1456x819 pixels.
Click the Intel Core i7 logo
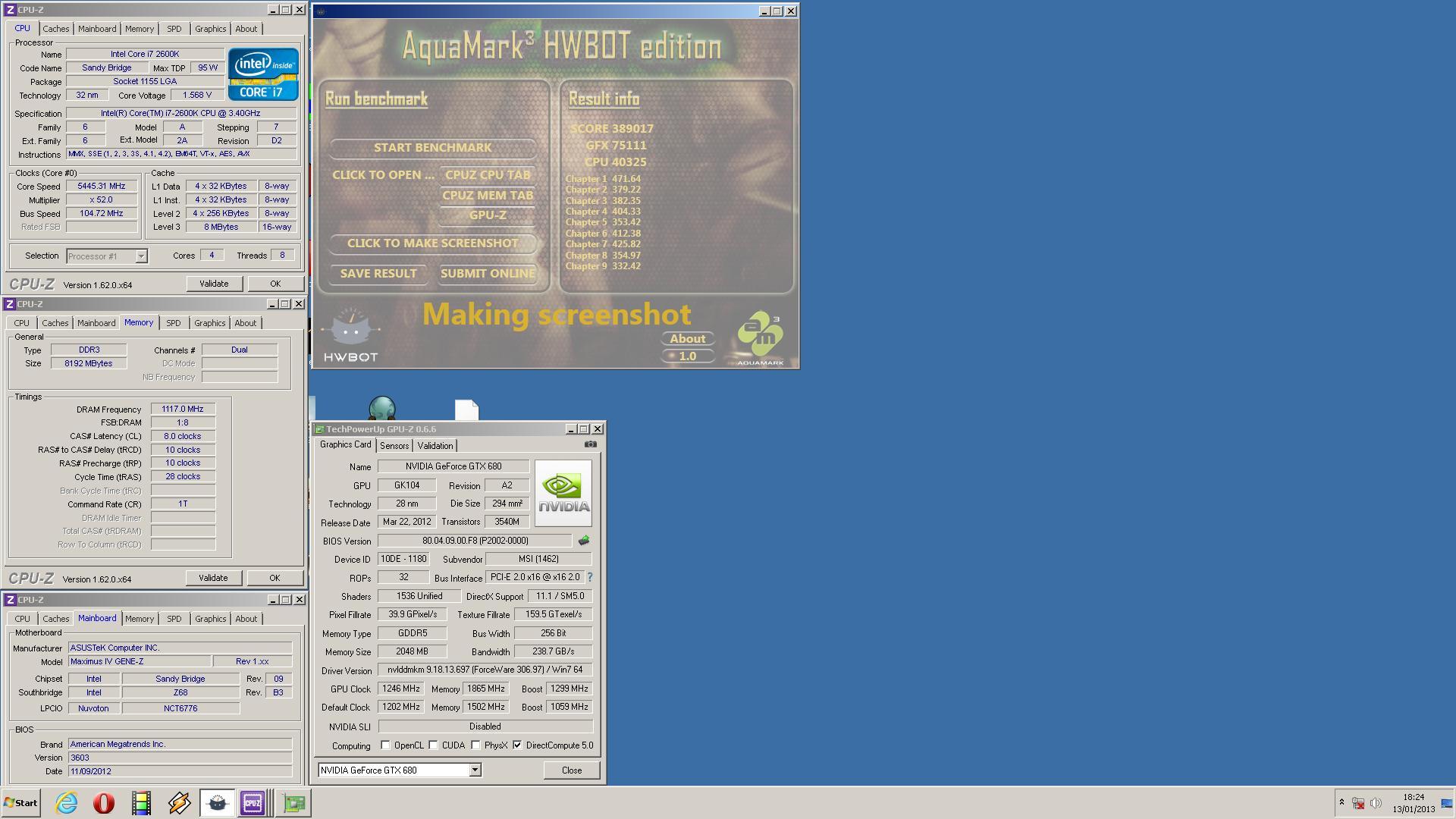coord(263,74)
